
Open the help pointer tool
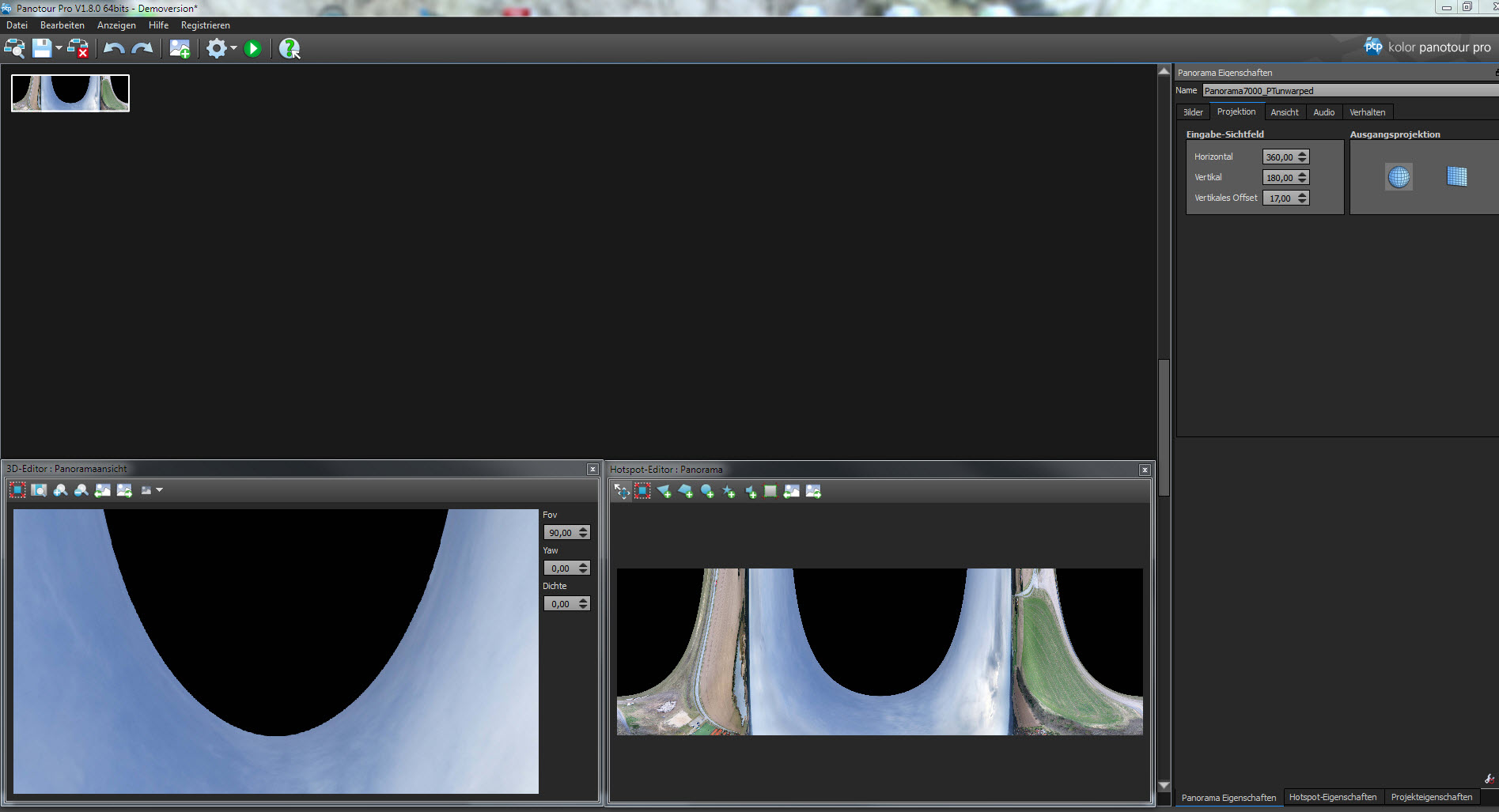[290, 49]
